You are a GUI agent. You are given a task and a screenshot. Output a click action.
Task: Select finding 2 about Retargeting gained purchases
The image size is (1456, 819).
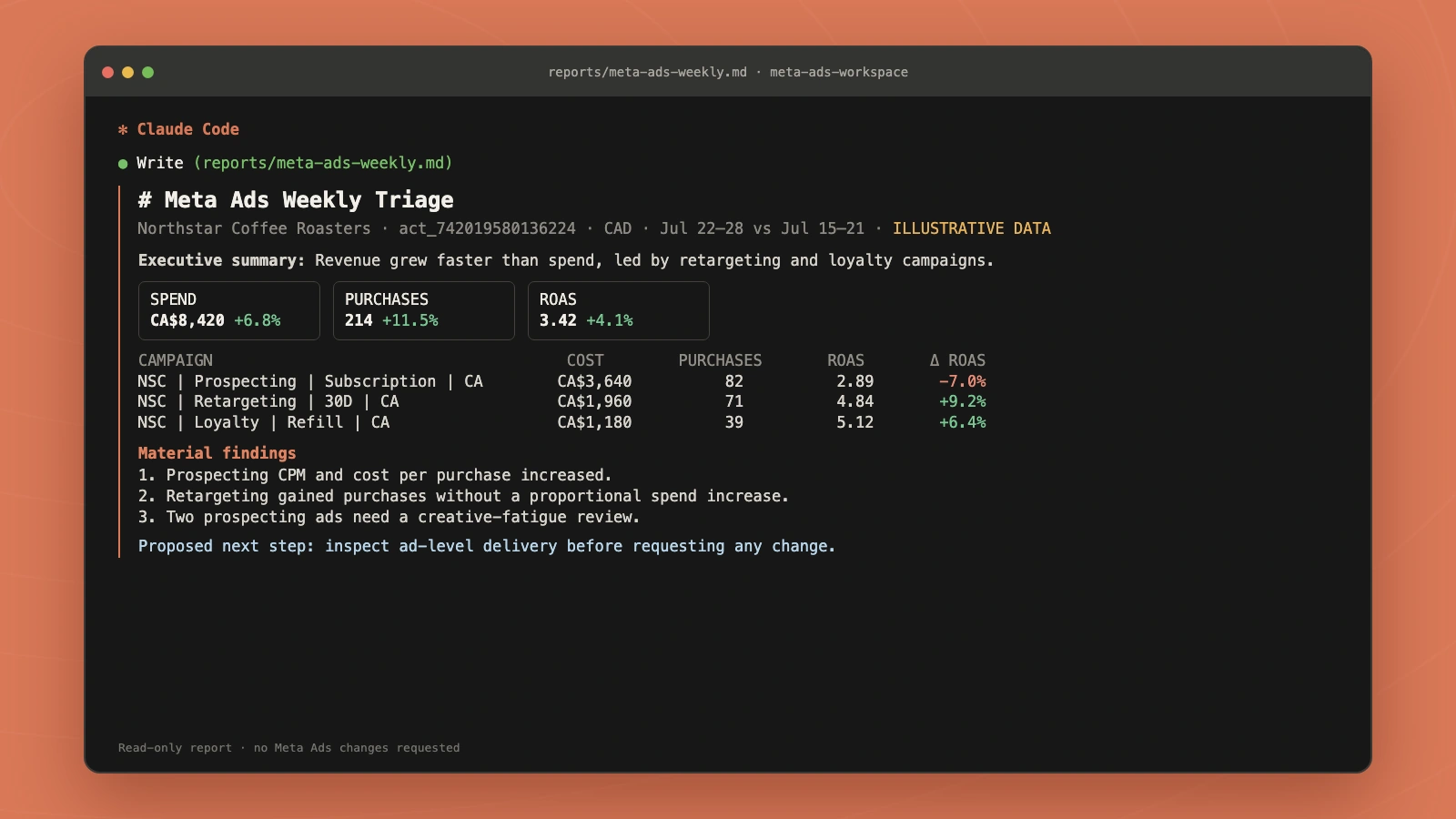463,496
